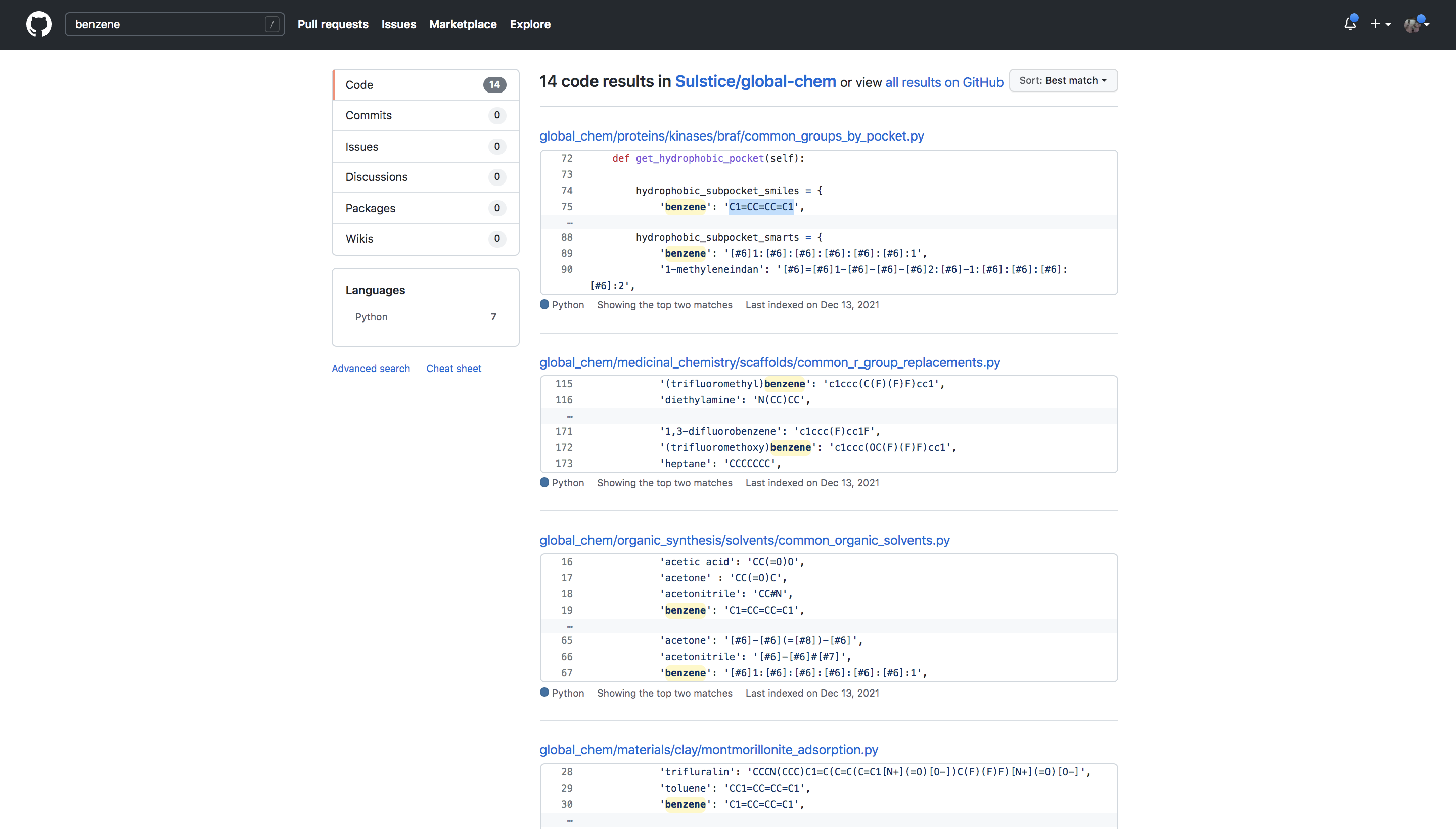
Task: Click the slash shortcut key icon
Action: (x=272, y=24)
